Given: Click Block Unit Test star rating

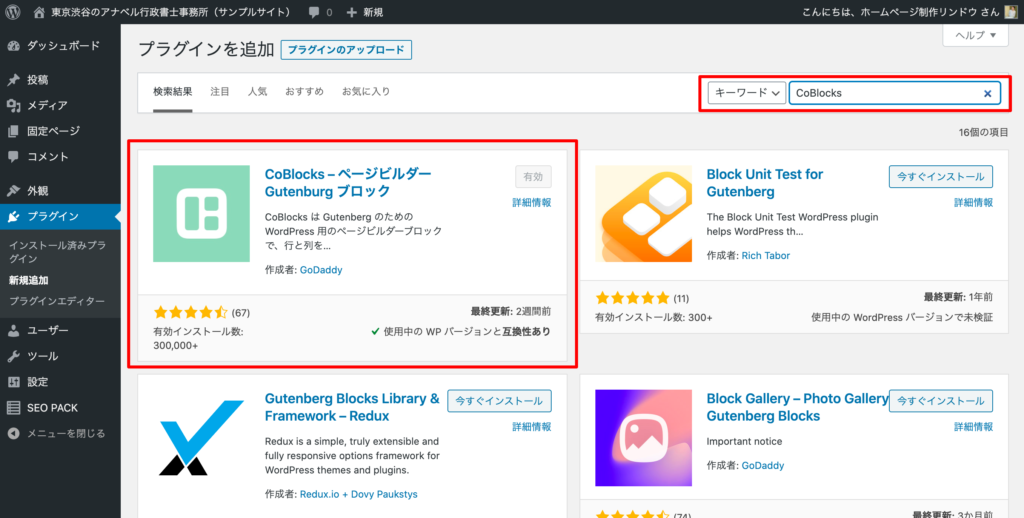Looking at the screenshot, I should coord(632,298).
